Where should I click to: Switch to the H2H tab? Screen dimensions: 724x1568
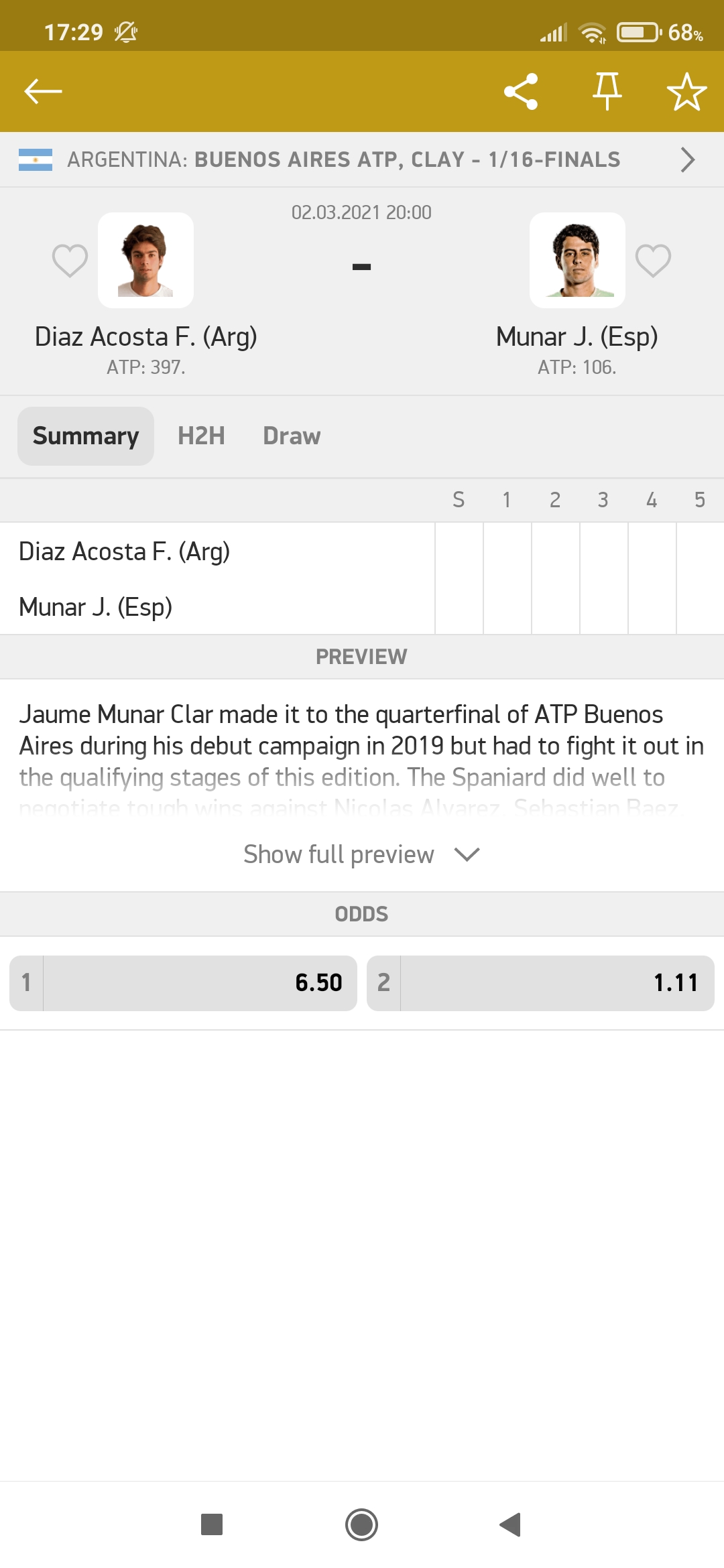200,436
